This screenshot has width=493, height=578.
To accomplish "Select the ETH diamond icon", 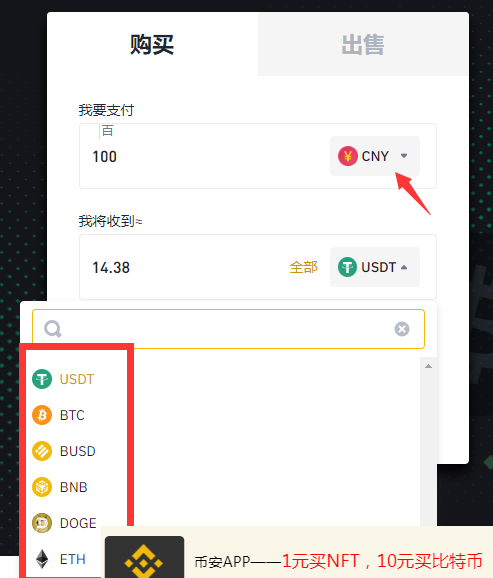I will pos(42,559).
